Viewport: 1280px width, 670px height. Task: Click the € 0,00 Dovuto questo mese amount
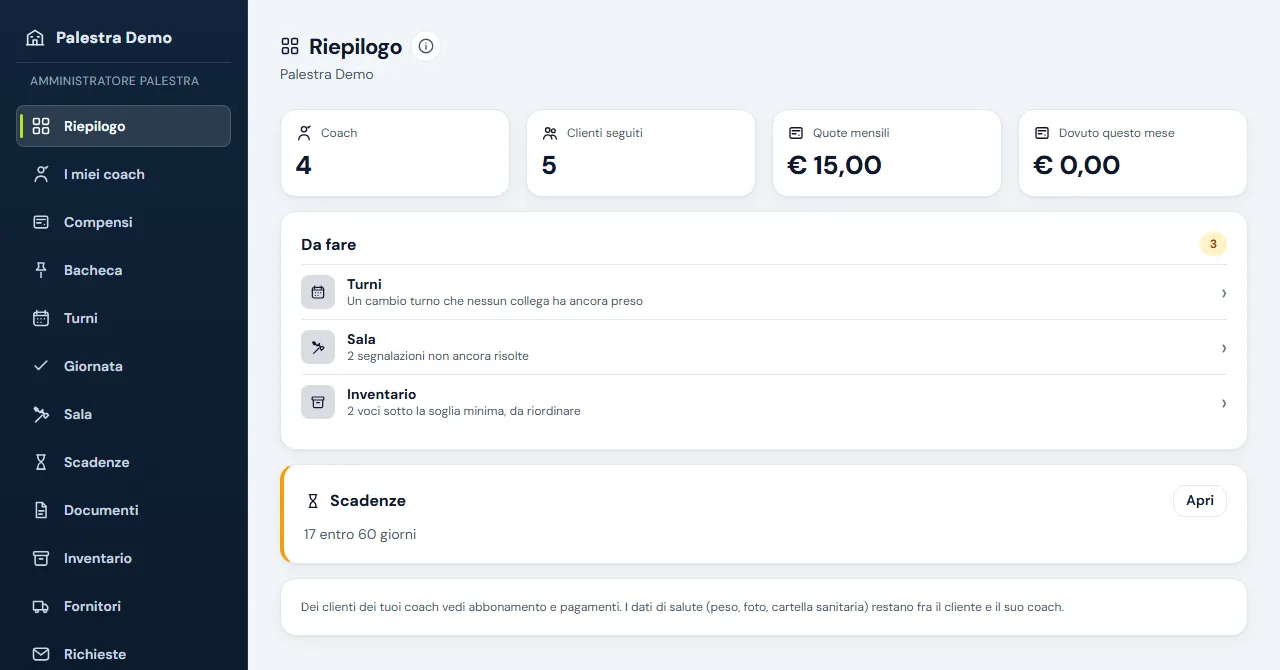1077,165
